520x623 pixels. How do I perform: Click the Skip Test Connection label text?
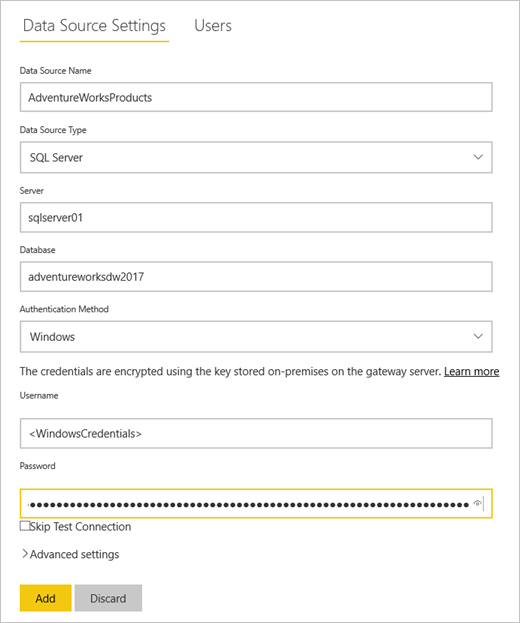tap(80, 527)
